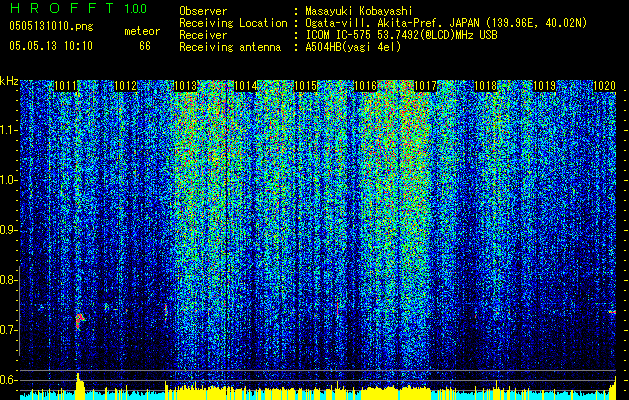Screen dimensions: 629x400
Task: Click the tall yellow power spike near 1011
Action: 79,386
